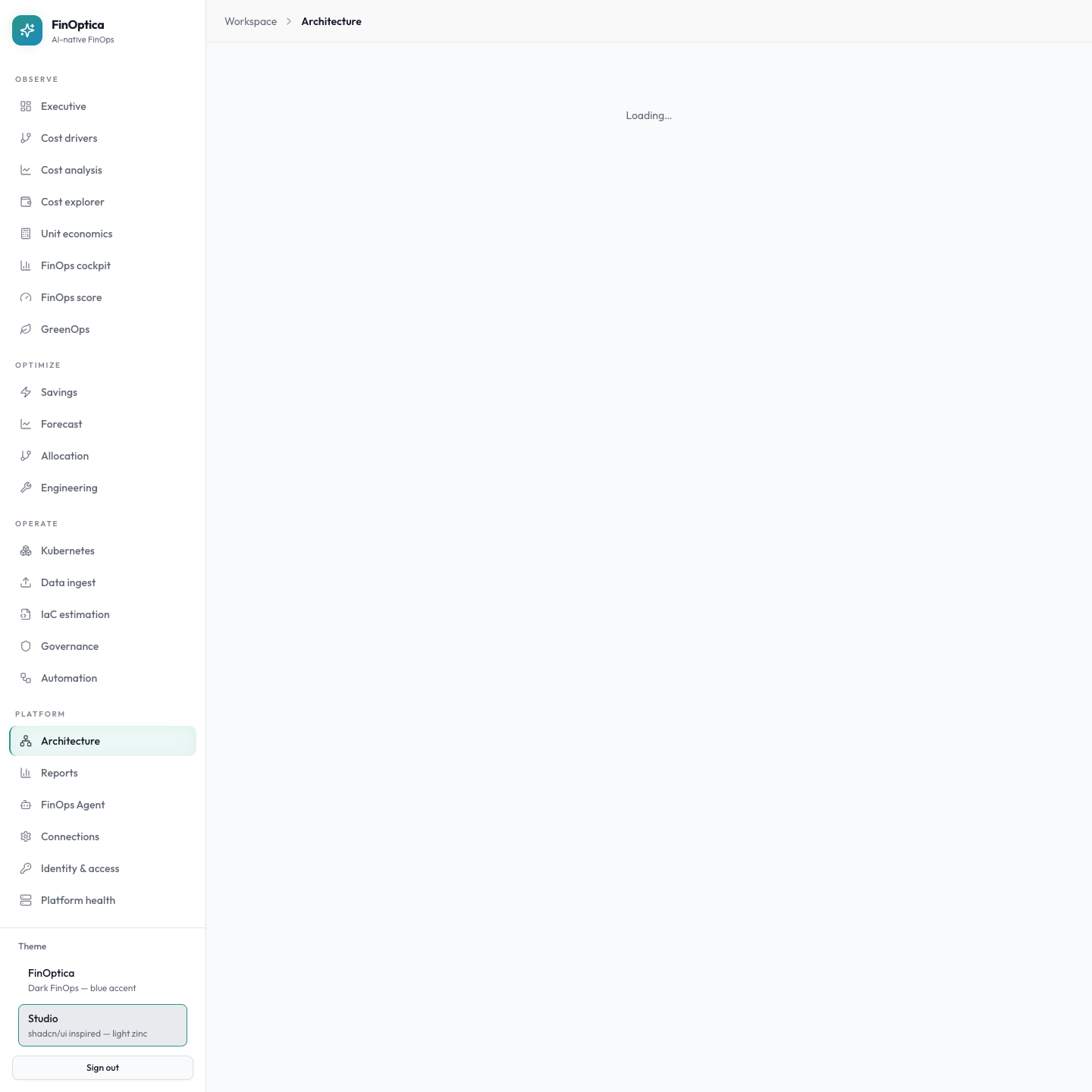Click the Savings lightning bolt icon
Screen dimensions: 1092x1092
pyautogui.click(x=26, y=392)
